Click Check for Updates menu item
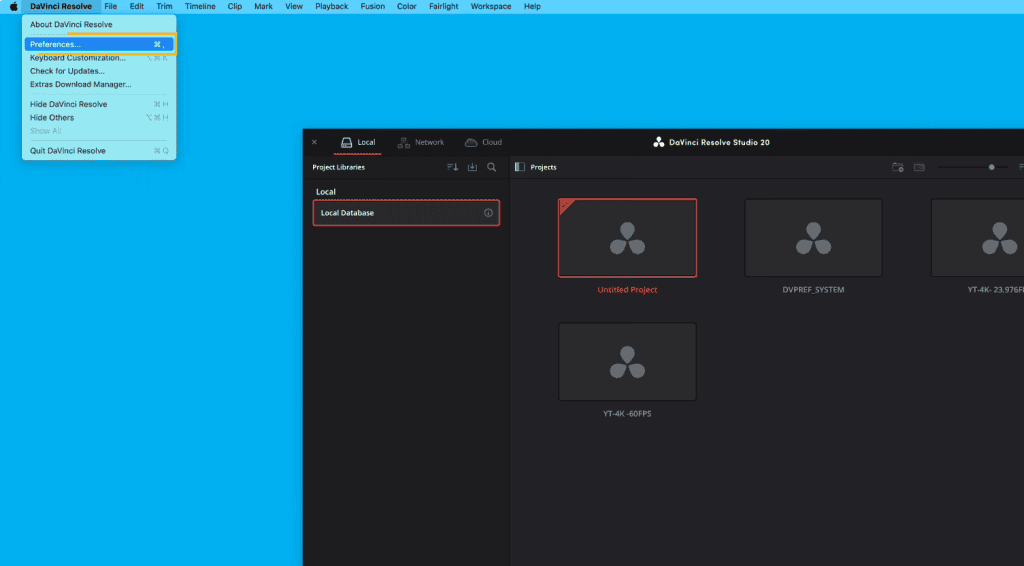Screen dimensions: 1024x566 pyautogui.click(x=67, y=71)
